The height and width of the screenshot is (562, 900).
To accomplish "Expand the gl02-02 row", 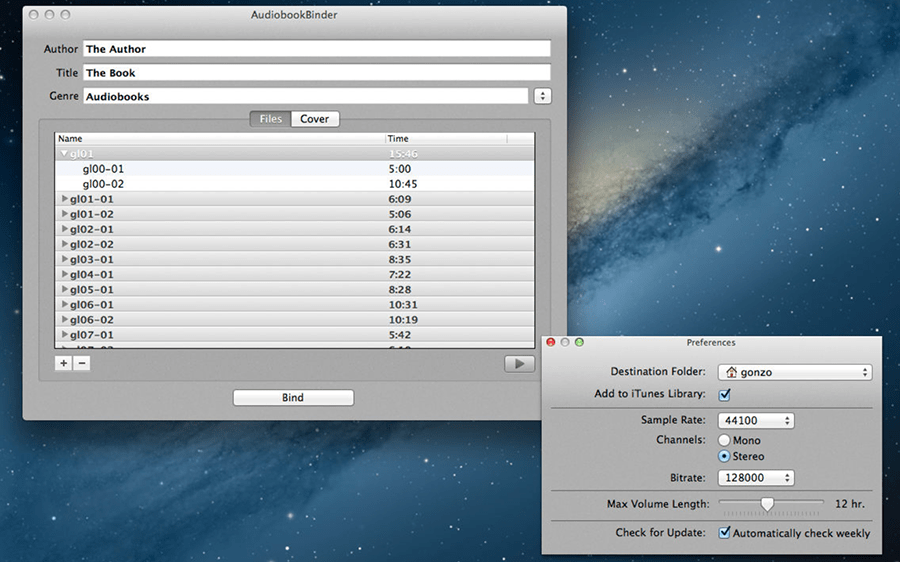I will pos(65,244).
